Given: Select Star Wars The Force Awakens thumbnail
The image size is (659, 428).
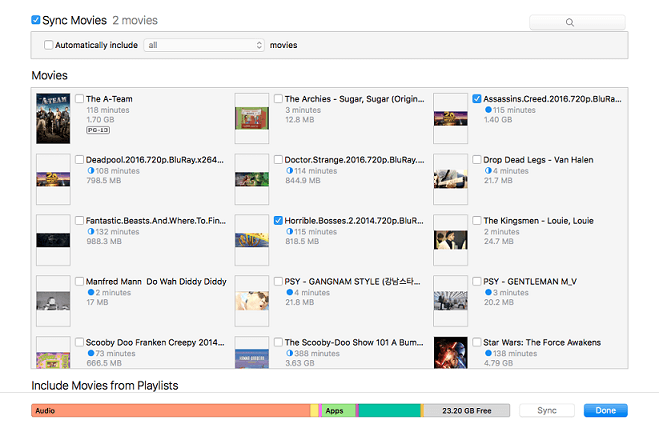Looking at the screenshot, I should click(x=449, y=354).
